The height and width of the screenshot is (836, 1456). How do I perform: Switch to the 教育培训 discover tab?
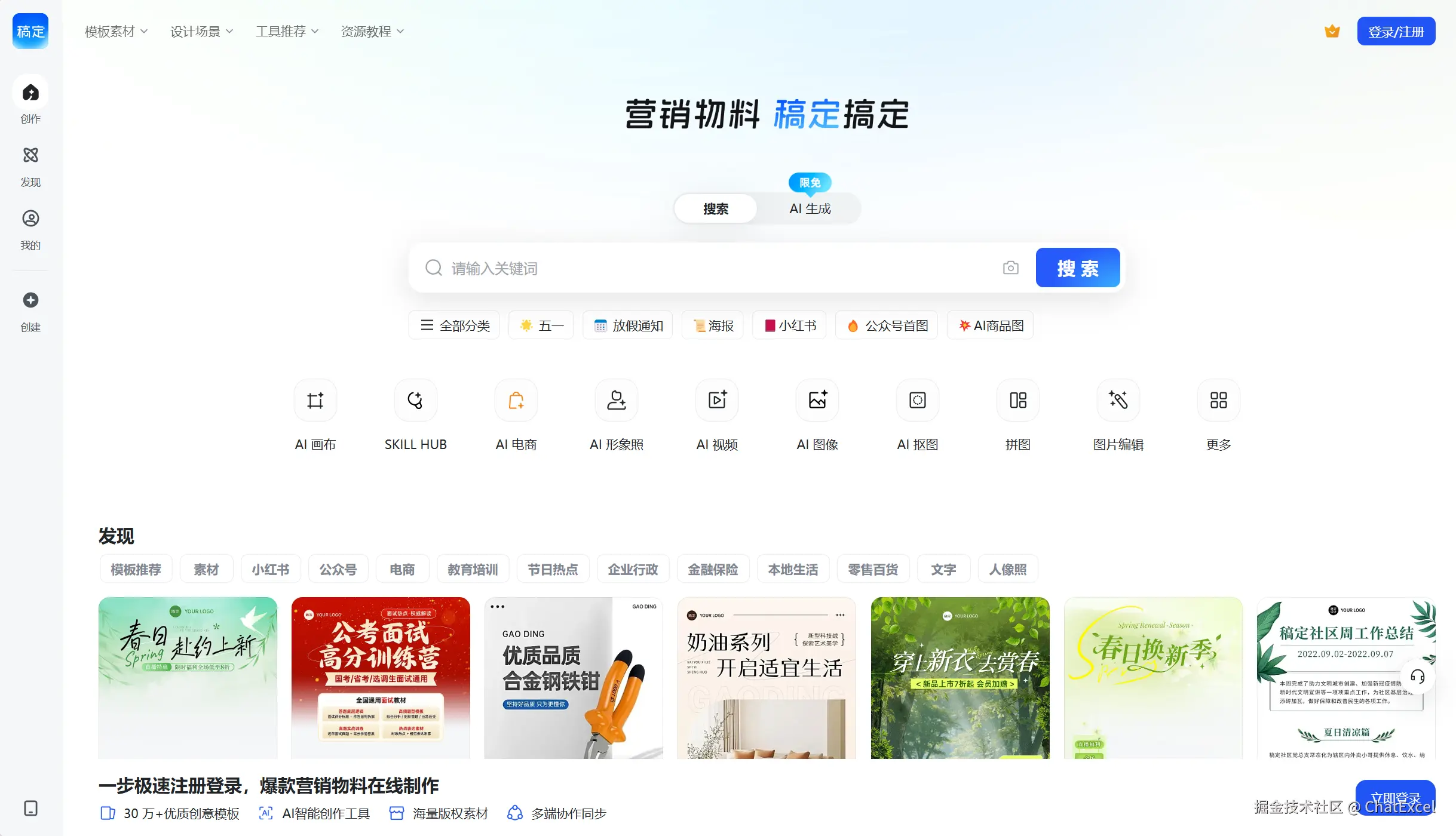(473, 569)
